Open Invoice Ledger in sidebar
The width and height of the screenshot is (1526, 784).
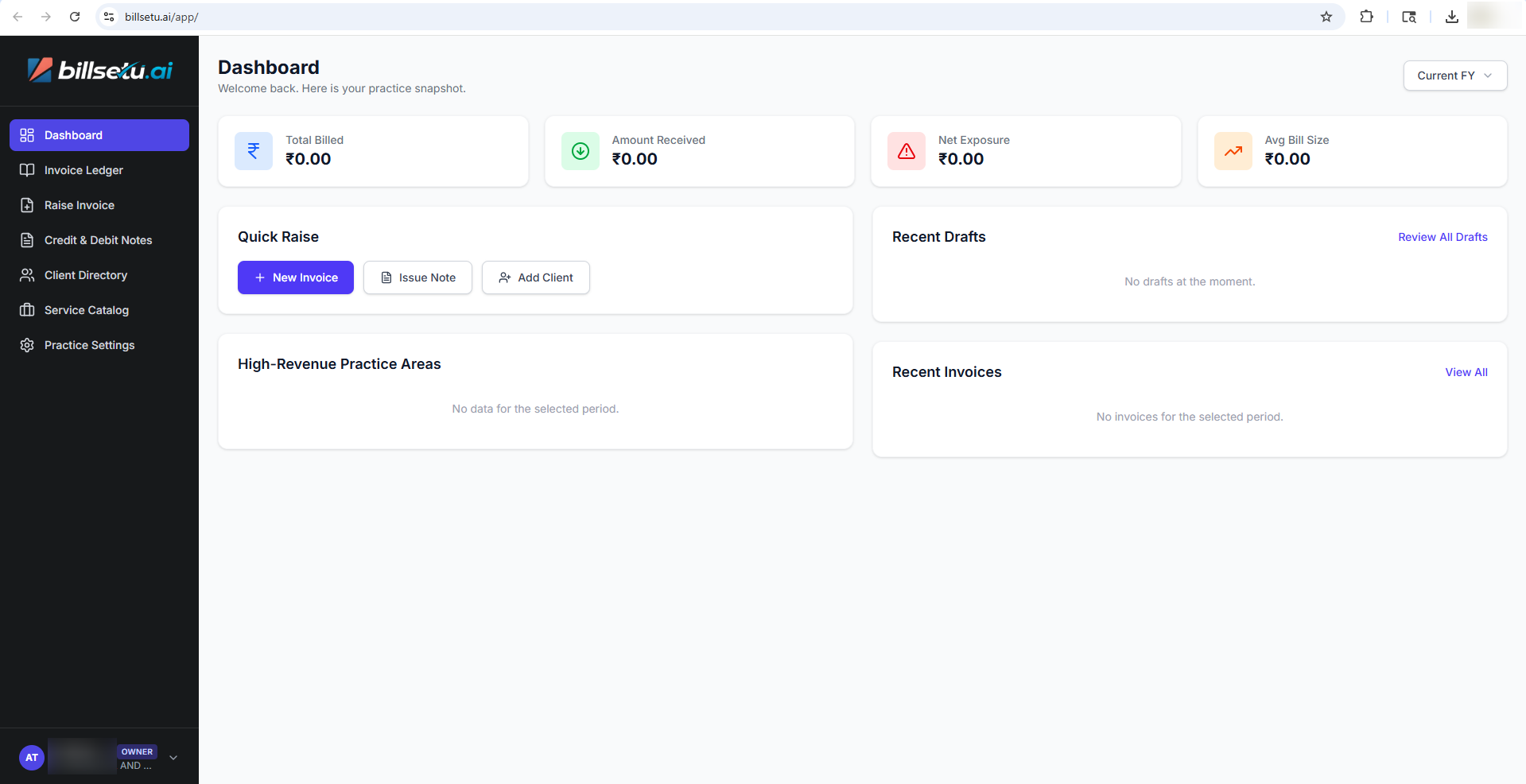click(83, 170)
